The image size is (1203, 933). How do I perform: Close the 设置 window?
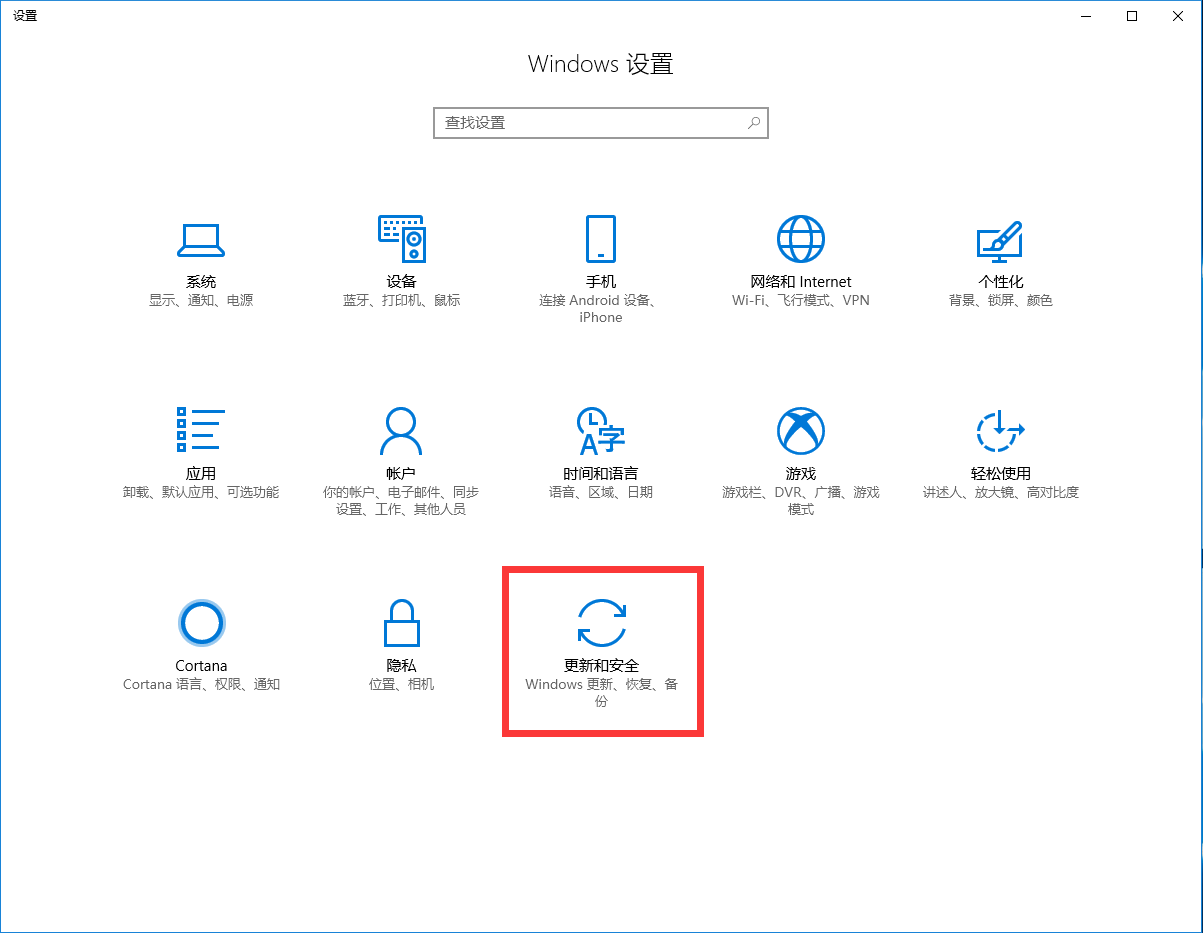point(1178,16)
